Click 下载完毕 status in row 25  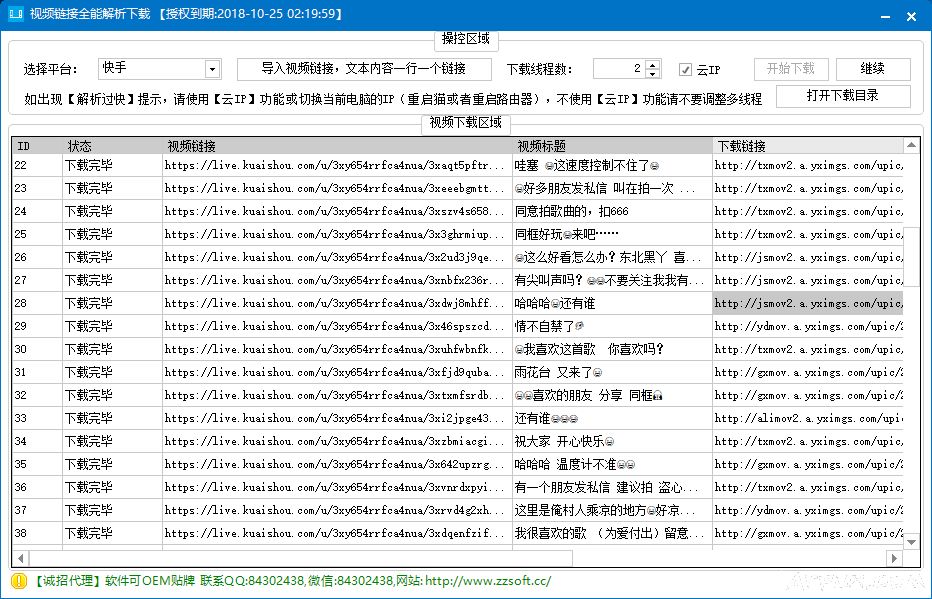coord(89,234)
